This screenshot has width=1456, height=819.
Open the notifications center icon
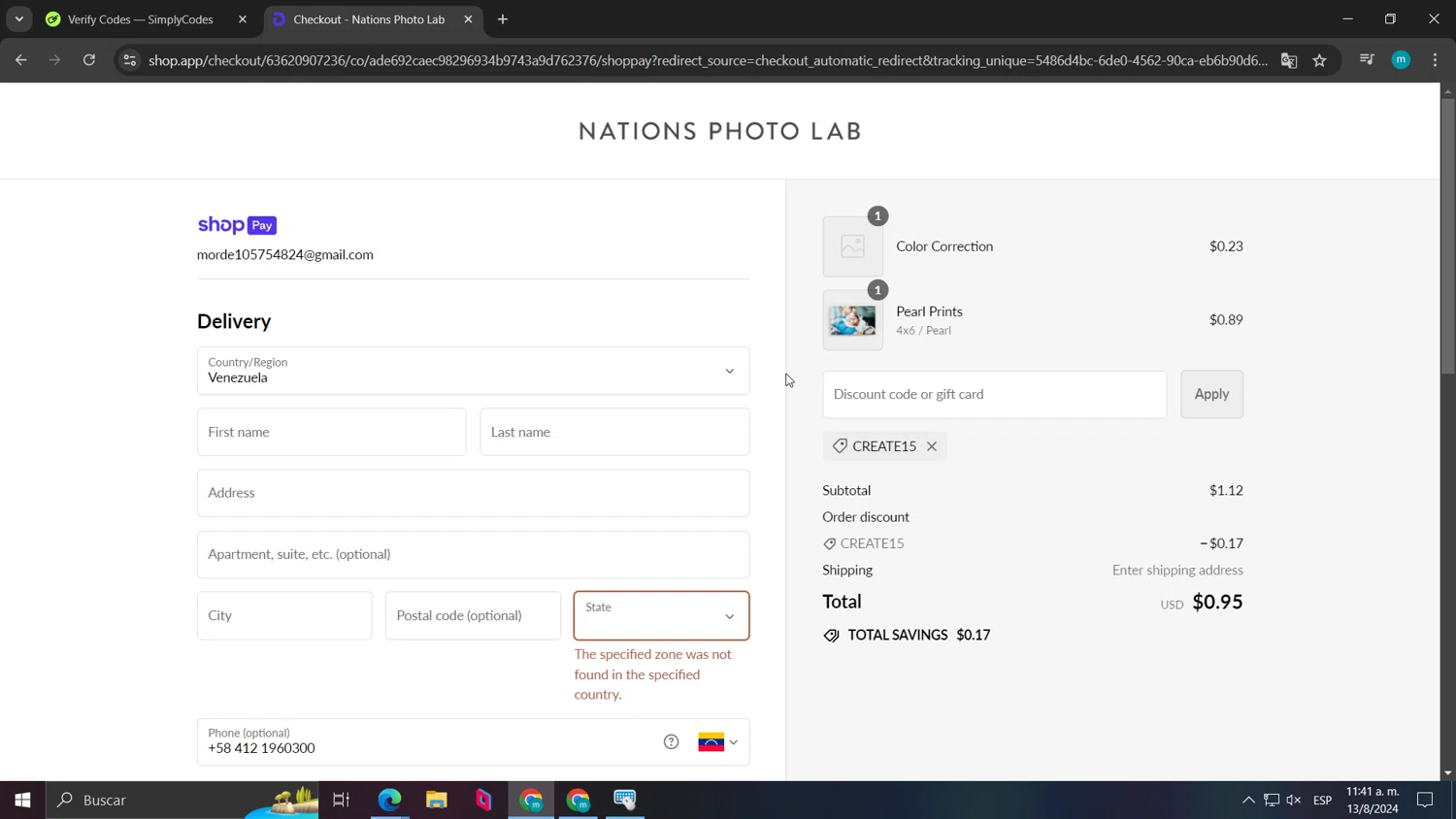1425,800
